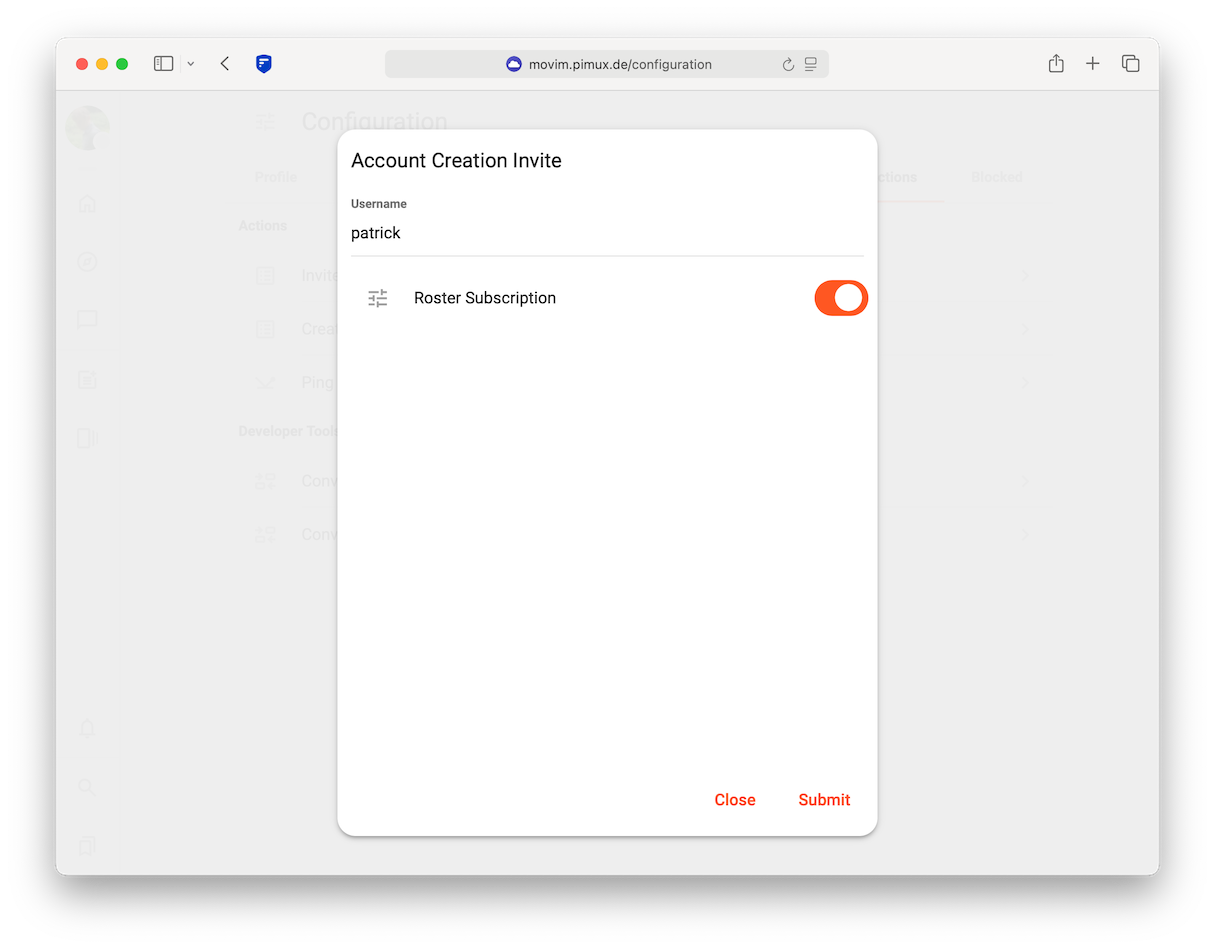This screenshot has height=949, width=1215.
Task: Switch to the Blocked tab
Action: [x=996, y=177]
